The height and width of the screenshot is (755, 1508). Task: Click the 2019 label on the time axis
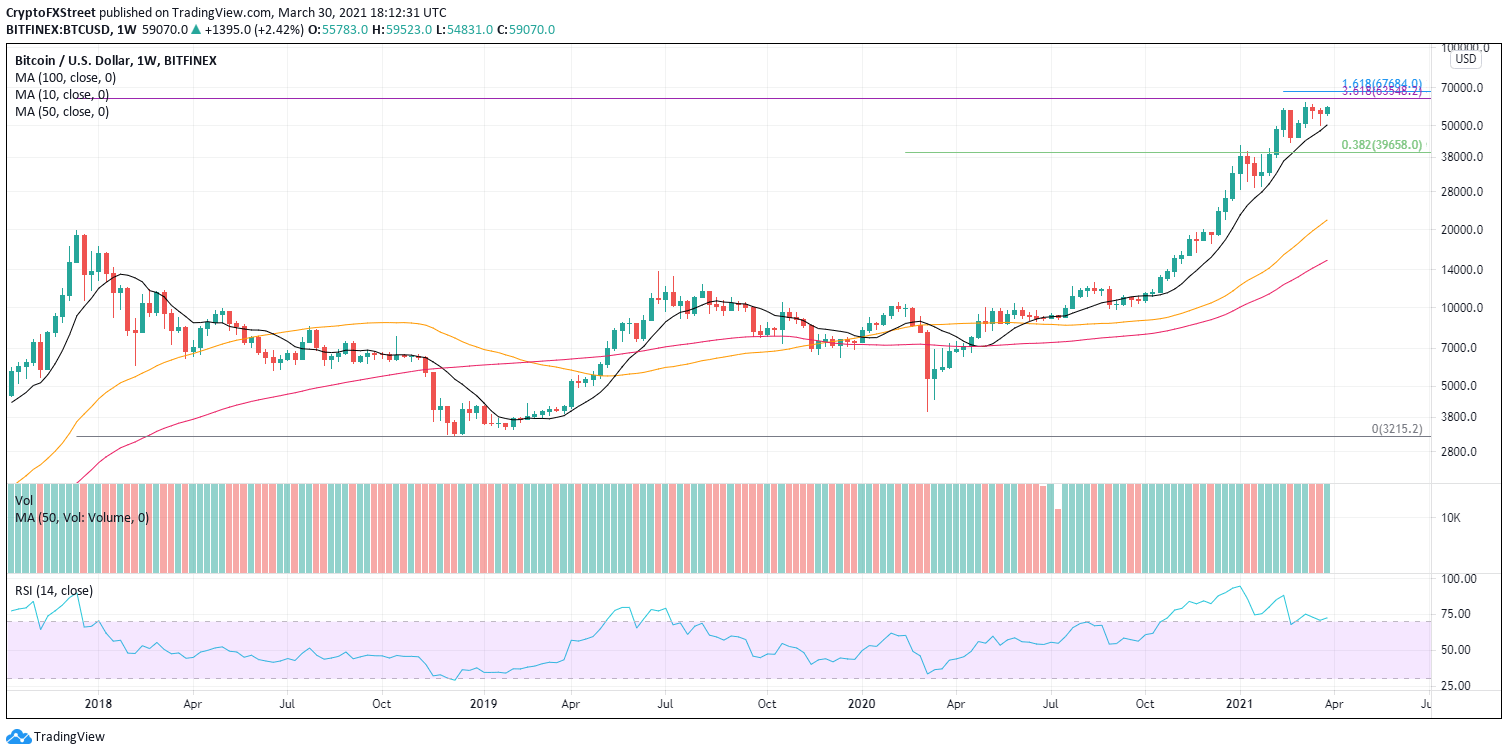pos(482,704)
